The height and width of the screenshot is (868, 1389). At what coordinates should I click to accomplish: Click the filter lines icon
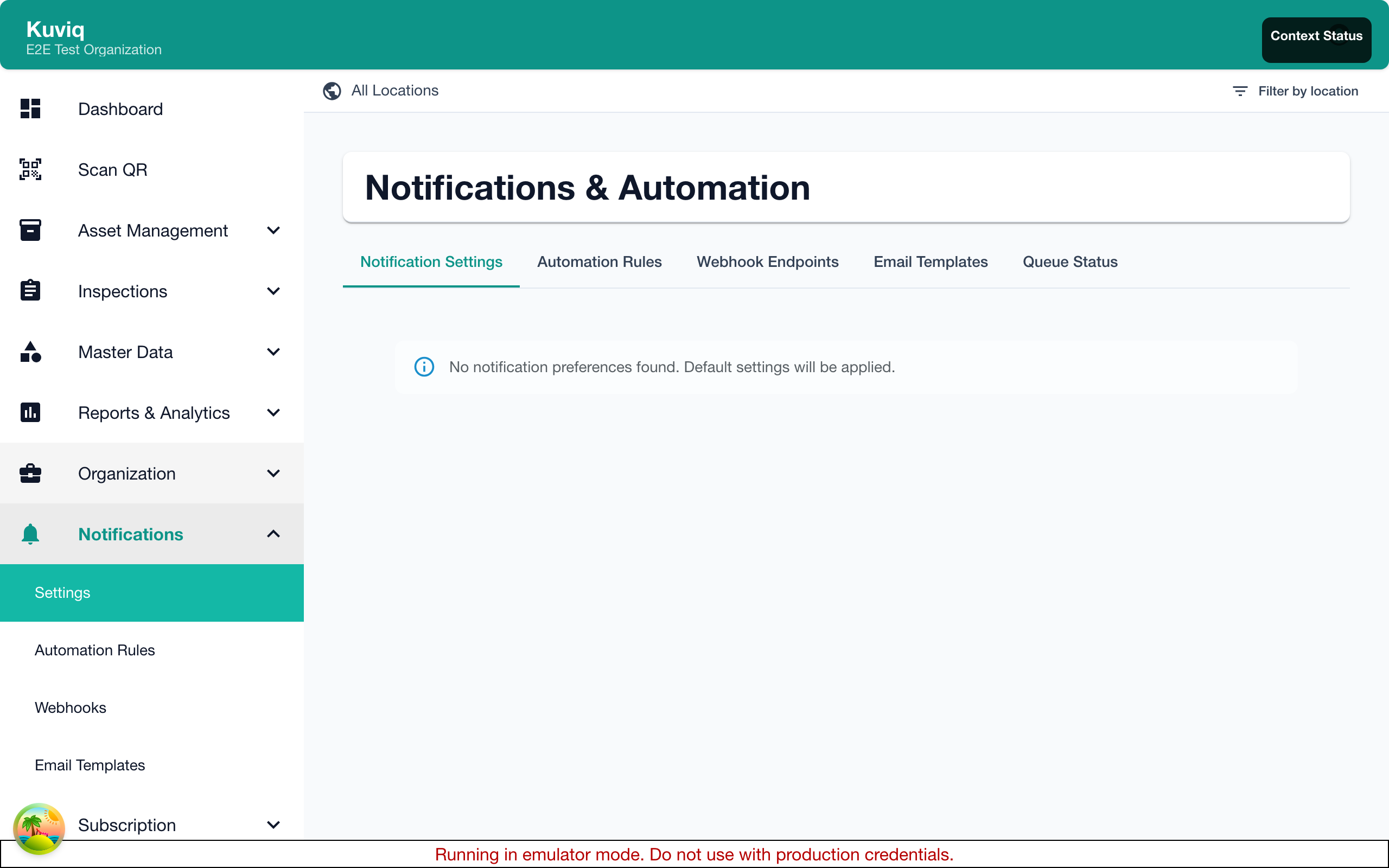(1240, 91)
